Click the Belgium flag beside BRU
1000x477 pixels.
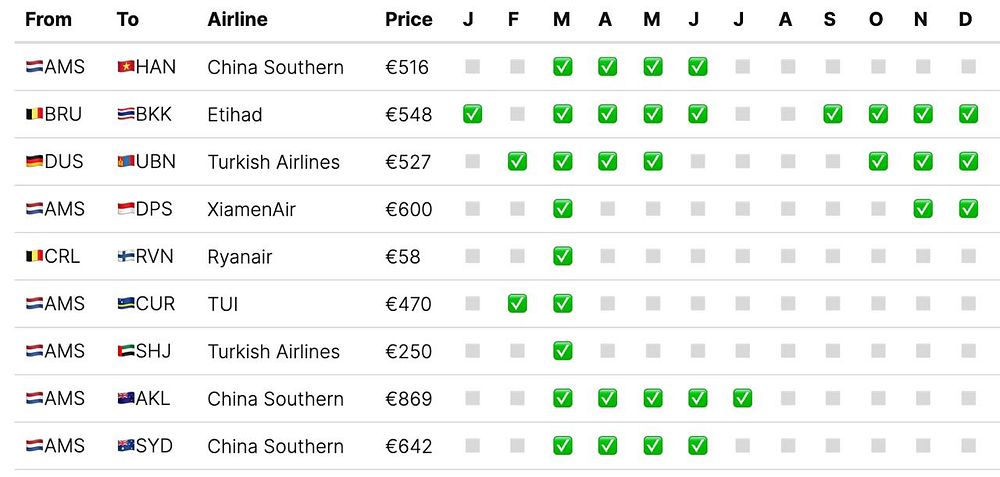tap(35, 114)
